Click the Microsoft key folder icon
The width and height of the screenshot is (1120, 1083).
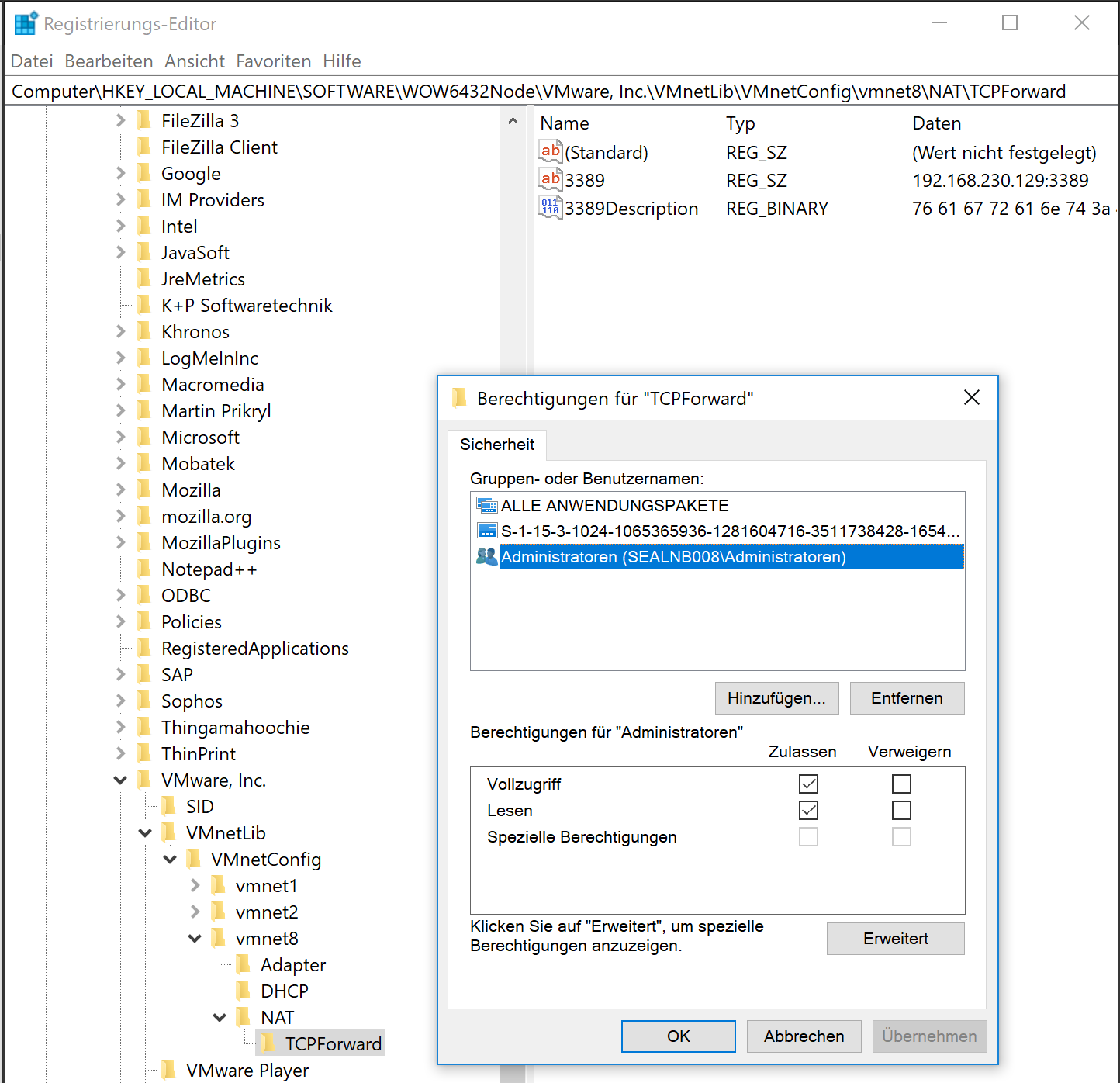[143, 437]
